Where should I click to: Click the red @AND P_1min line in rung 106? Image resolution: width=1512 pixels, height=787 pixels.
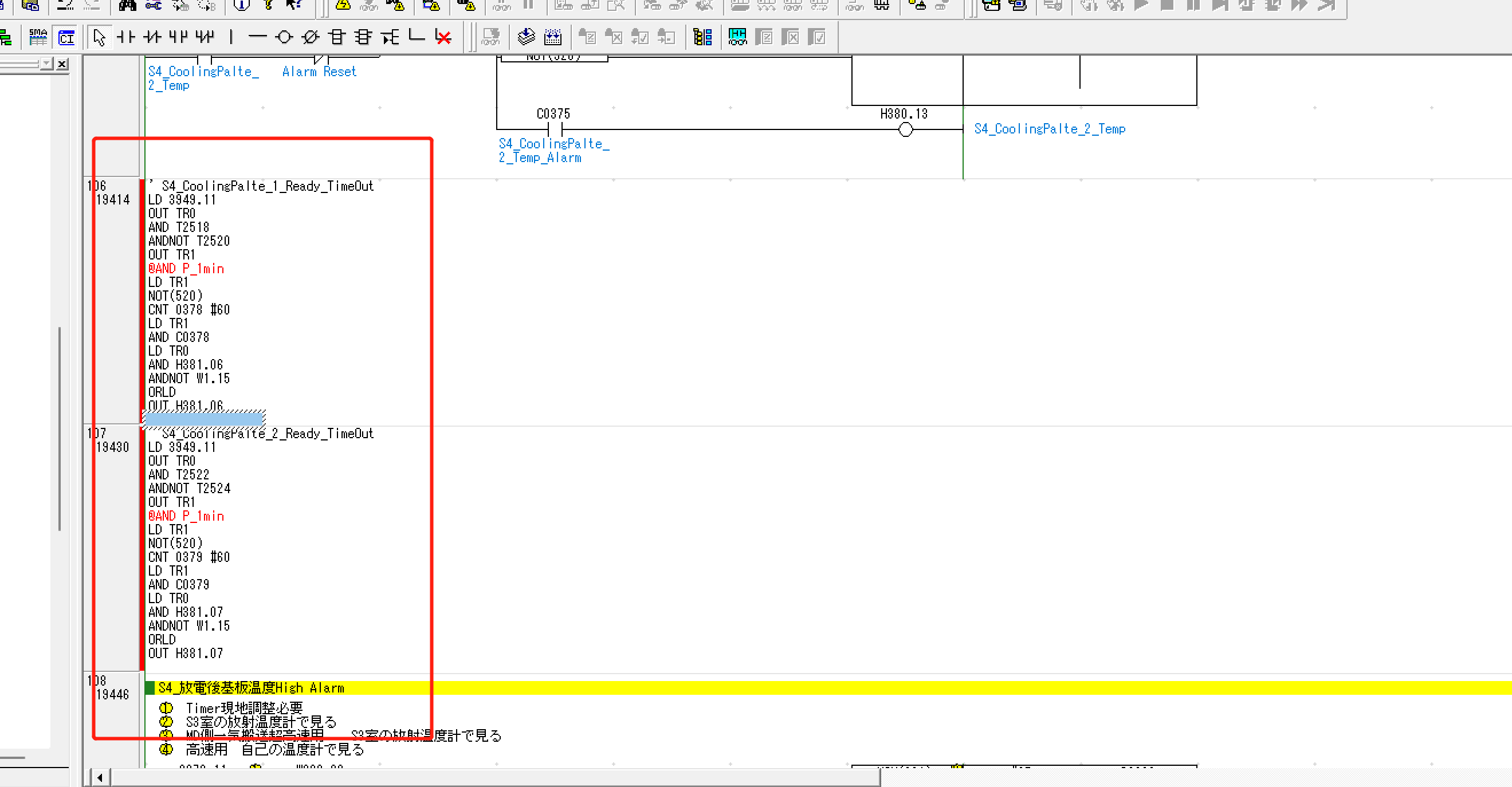[186, 269]
